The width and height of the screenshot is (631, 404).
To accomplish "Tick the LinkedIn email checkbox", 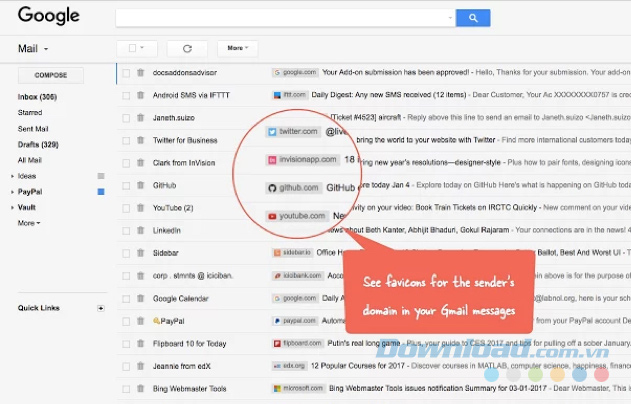I will point(126,231).
